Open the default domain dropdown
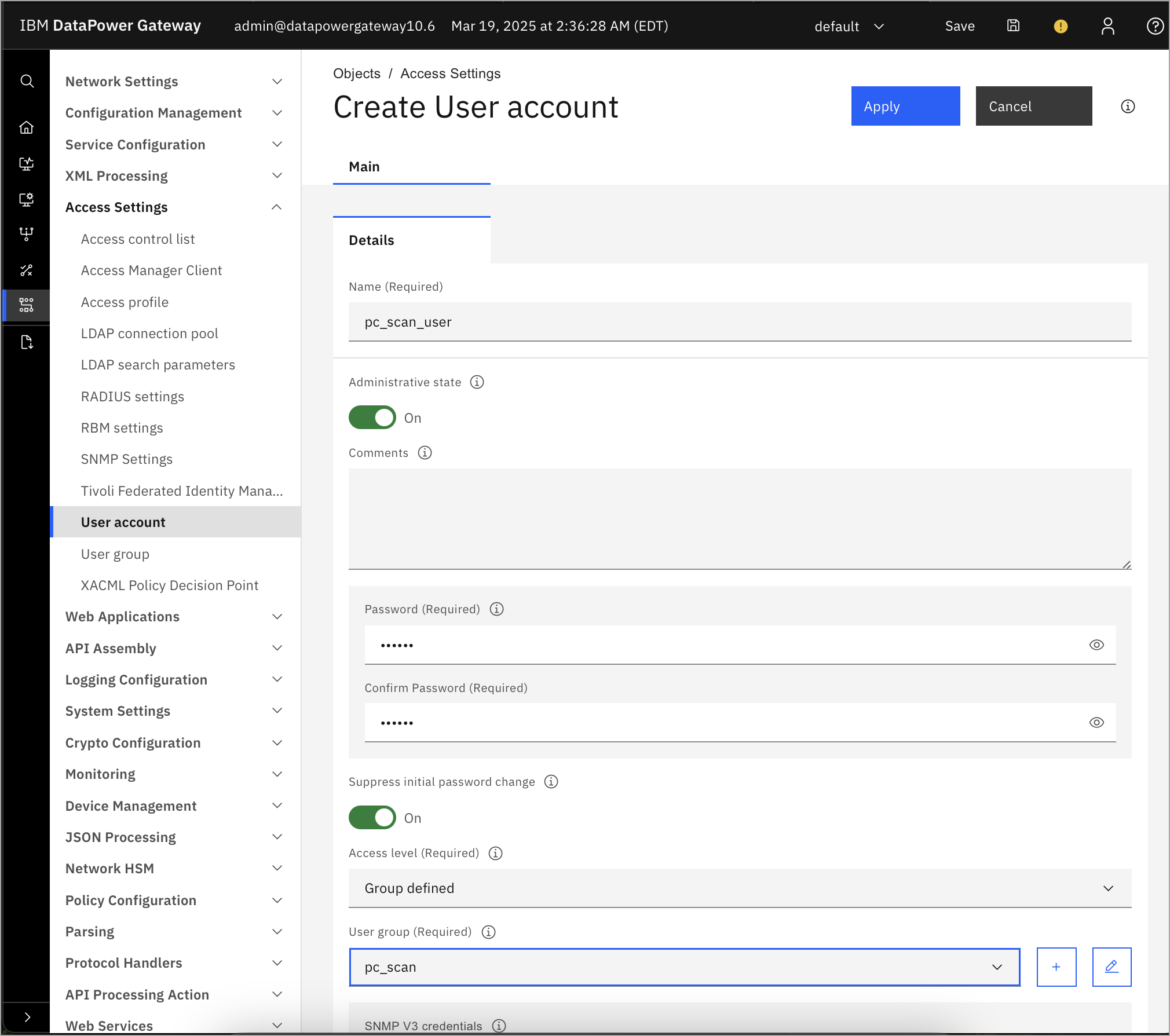The width and height of the screenshot is (1170, 1036). [849, 27]
